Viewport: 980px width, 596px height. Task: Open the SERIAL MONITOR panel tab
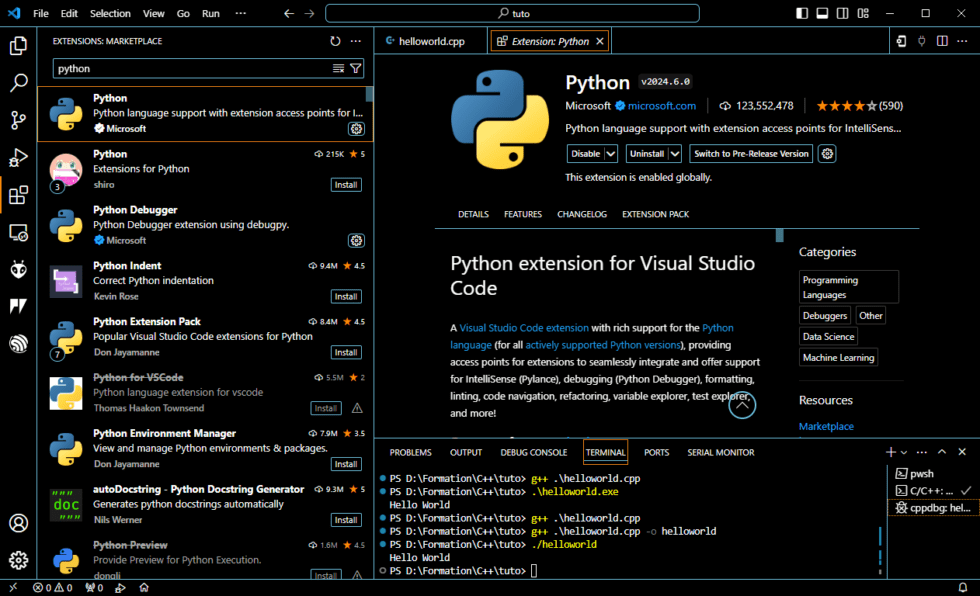721,452
